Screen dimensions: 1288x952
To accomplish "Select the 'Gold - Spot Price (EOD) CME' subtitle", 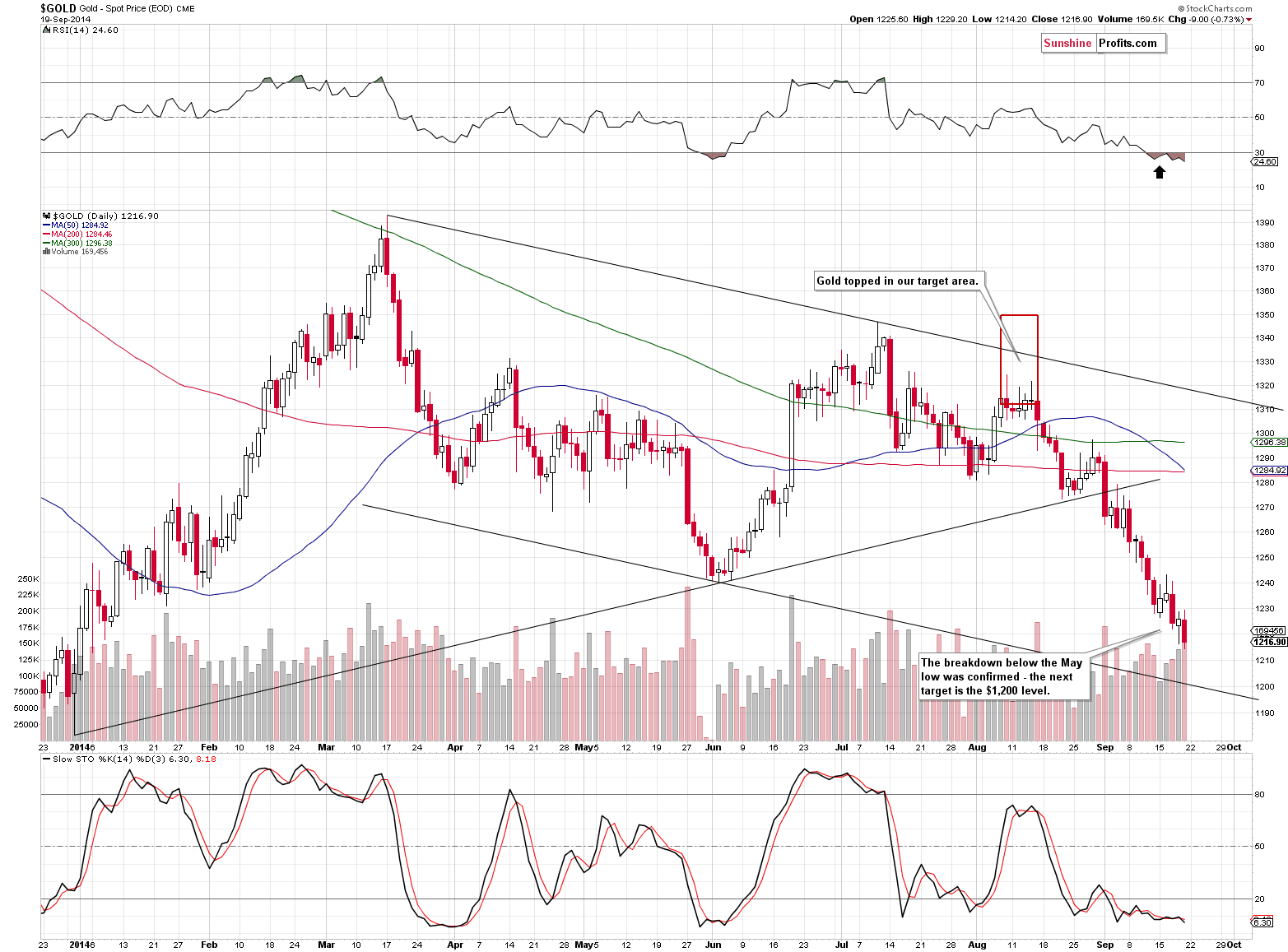I will click(x=137, y=9).
